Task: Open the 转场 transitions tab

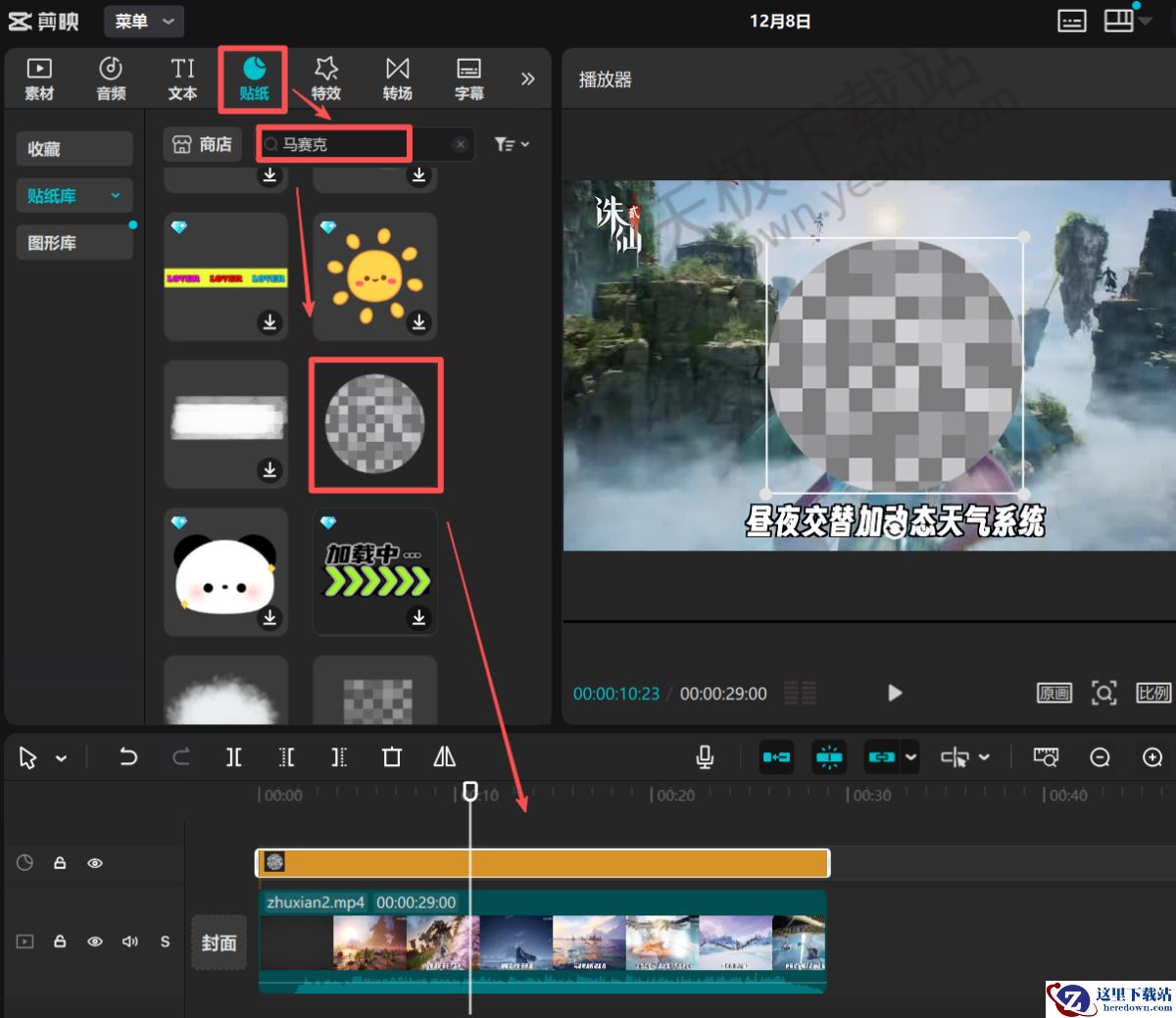Action: (x=397, y=78)
